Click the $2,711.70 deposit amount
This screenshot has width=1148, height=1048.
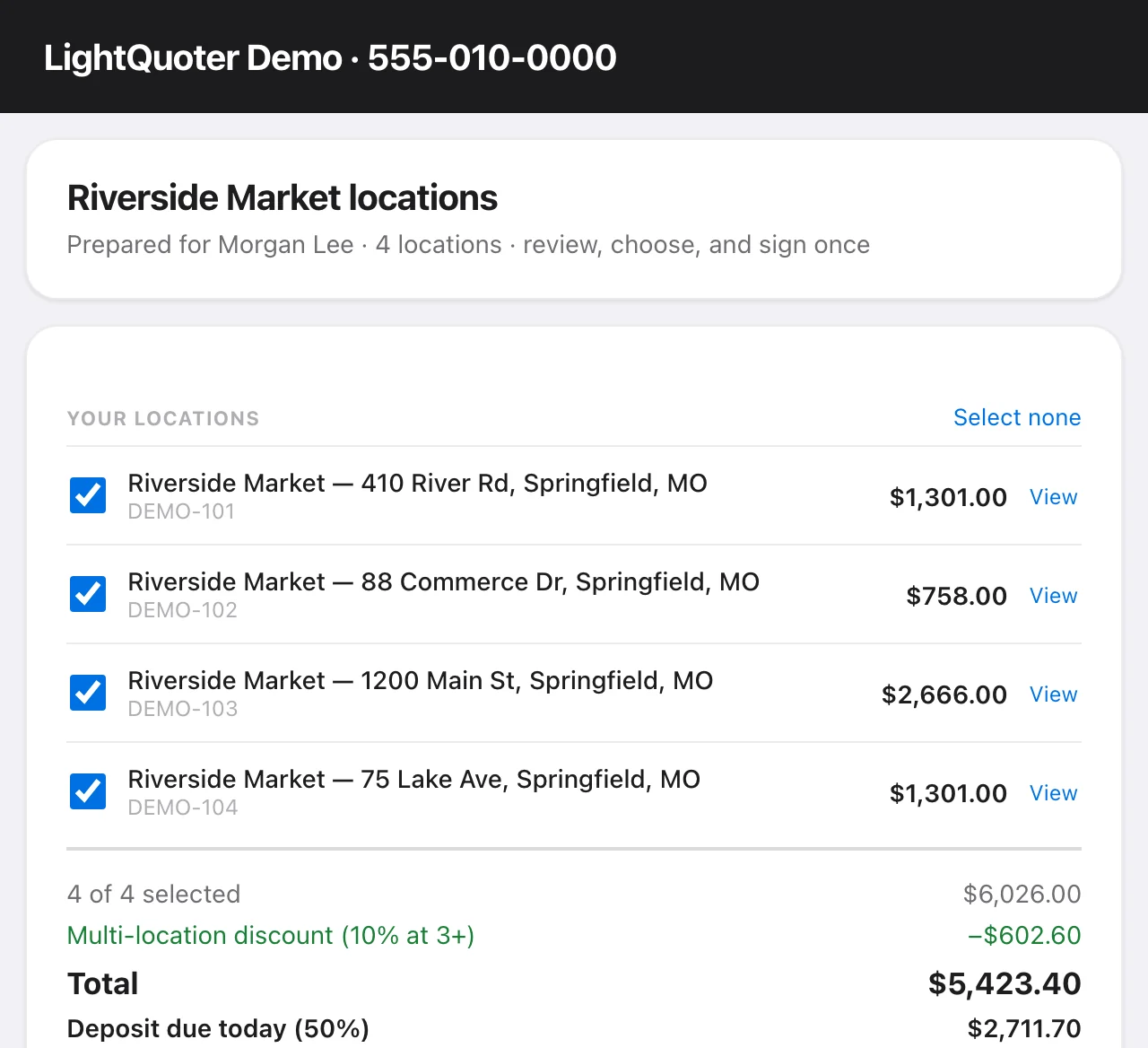pyautogui.click(x=1024, y=1028)
